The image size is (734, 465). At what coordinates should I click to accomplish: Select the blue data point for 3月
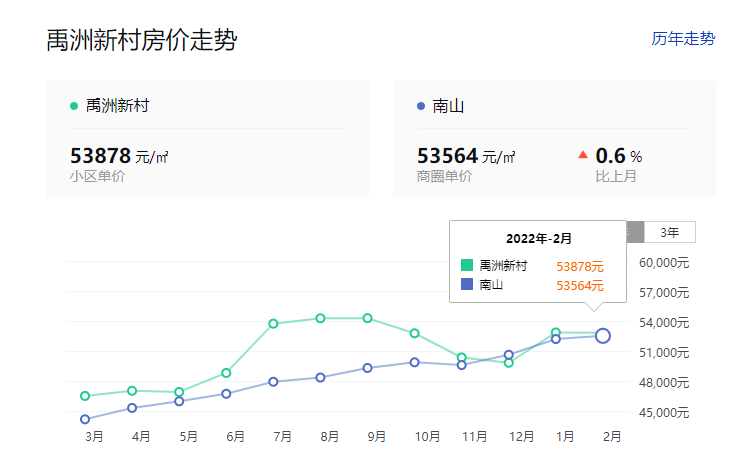pyautogui.click(x=85, y=419)
